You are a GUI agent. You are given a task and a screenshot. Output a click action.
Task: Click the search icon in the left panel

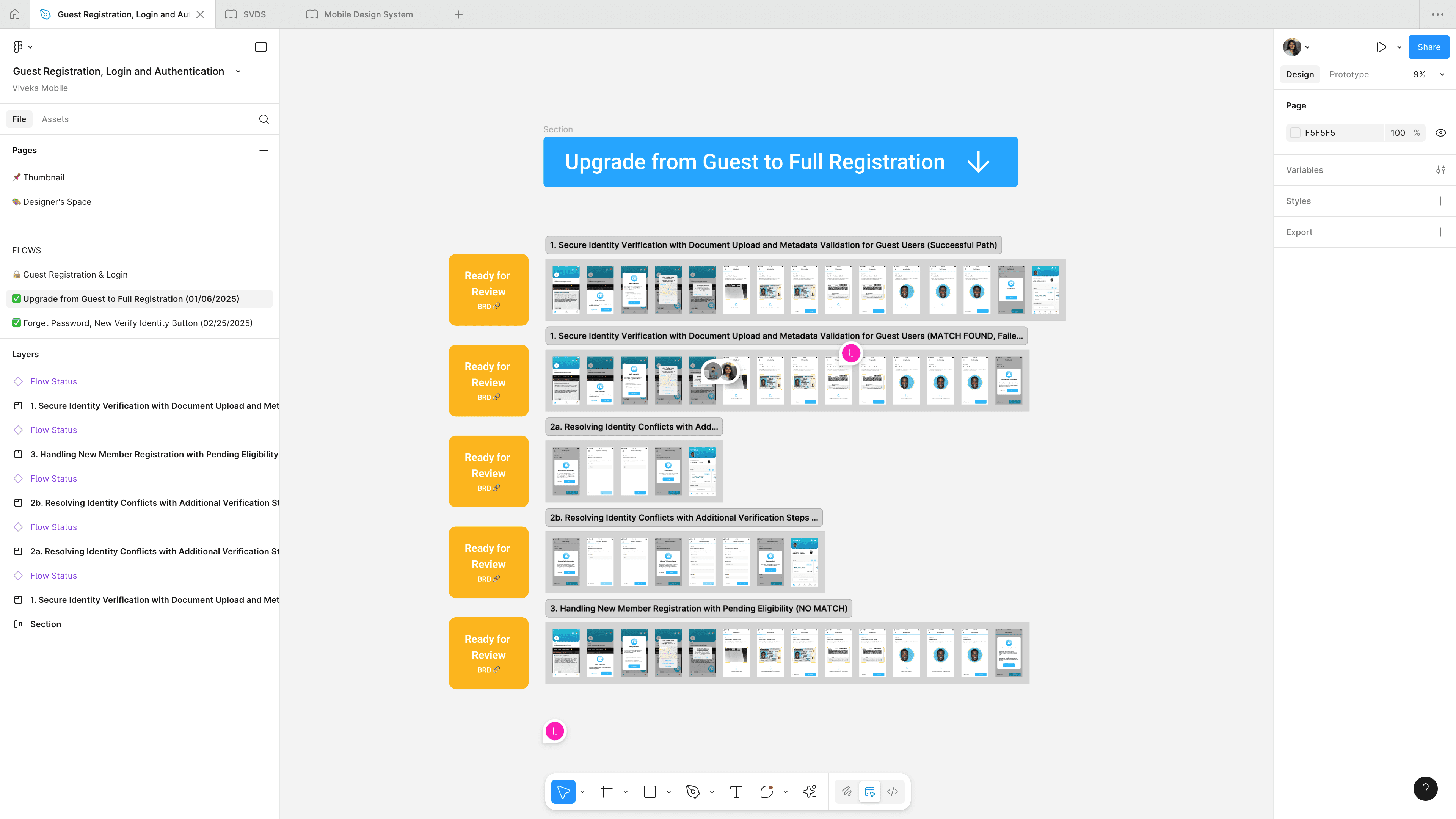coord(264,119)
